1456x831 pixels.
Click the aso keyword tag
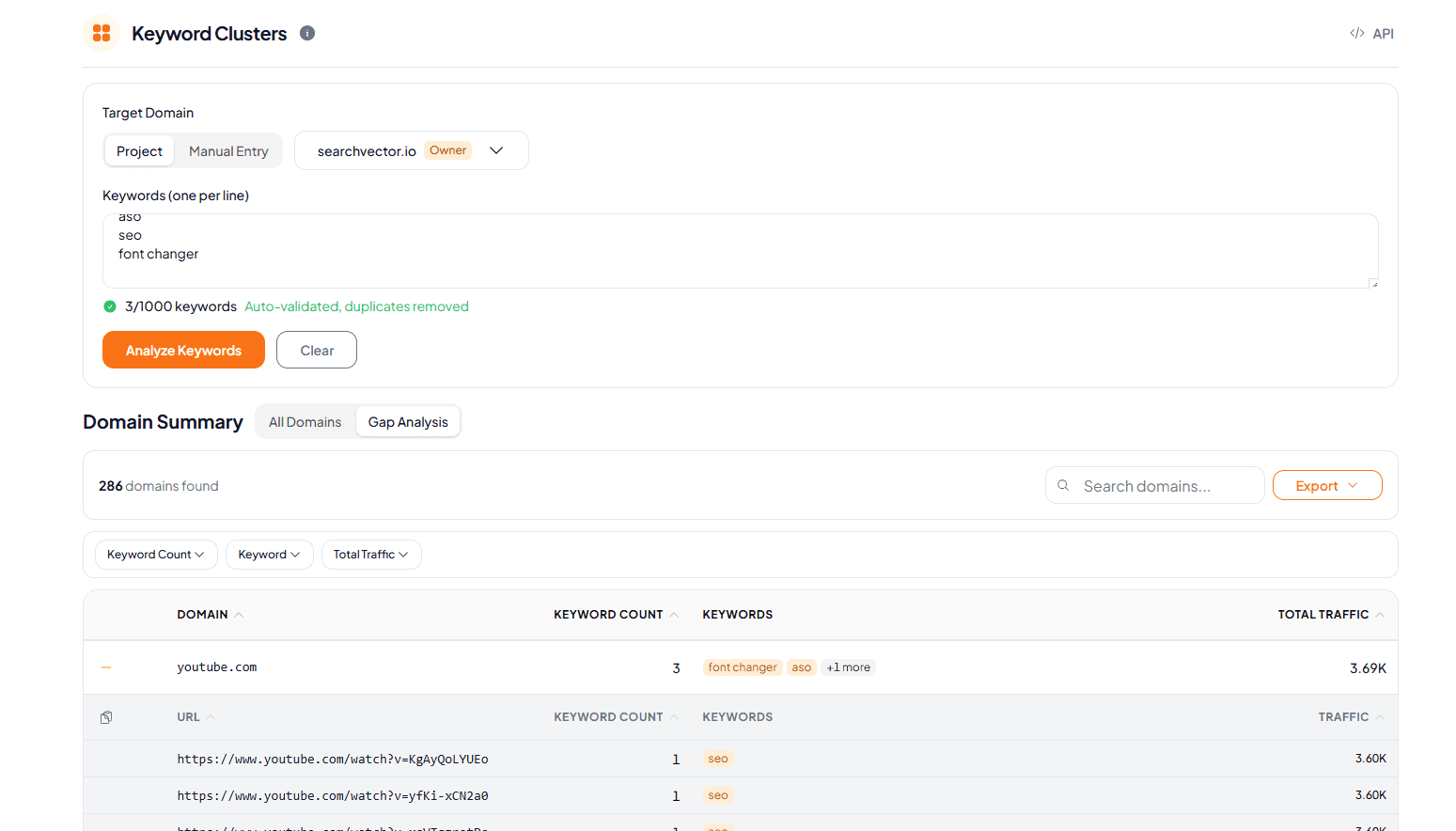tap(801, 667)
